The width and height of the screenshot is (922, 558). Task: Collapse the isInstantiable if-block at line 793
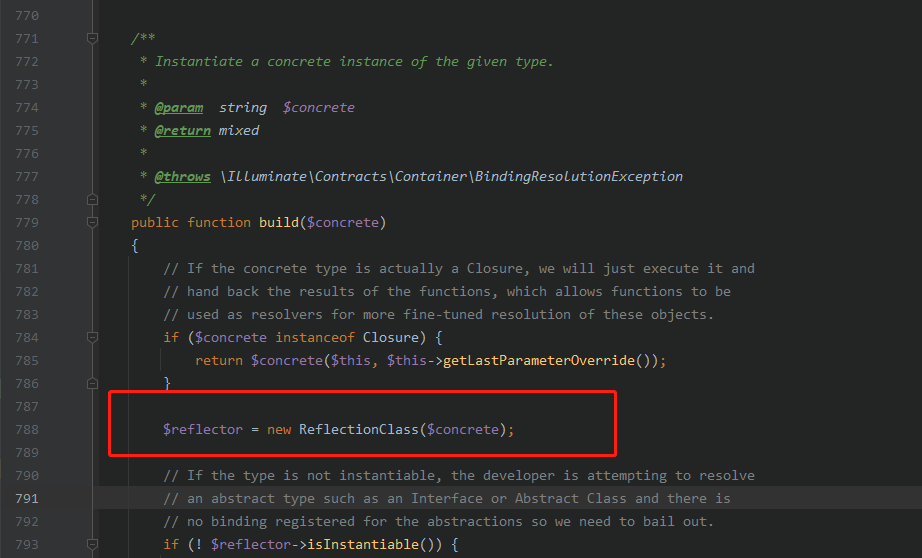click(92, 544)
